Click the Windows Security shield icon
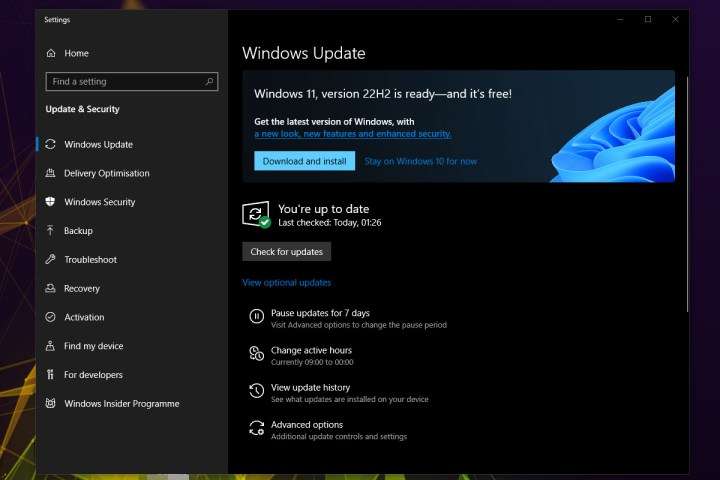This screenshot has height=480, width=720. [x=51, y=202]
